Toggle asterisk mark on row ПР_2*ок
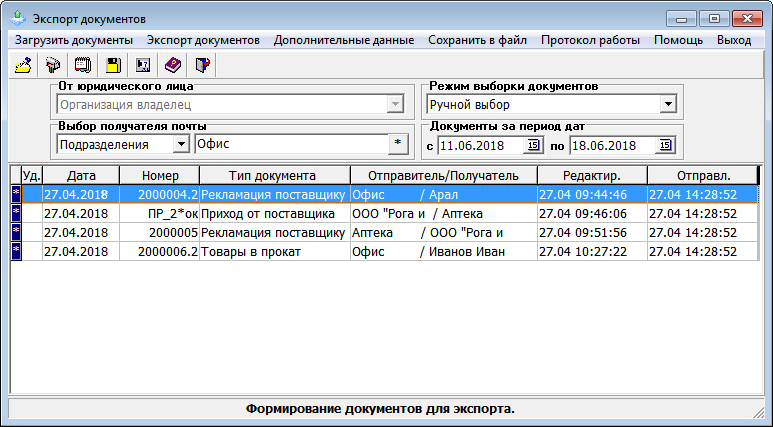Viewport: 773px width, 427px height. coord(16,214)
